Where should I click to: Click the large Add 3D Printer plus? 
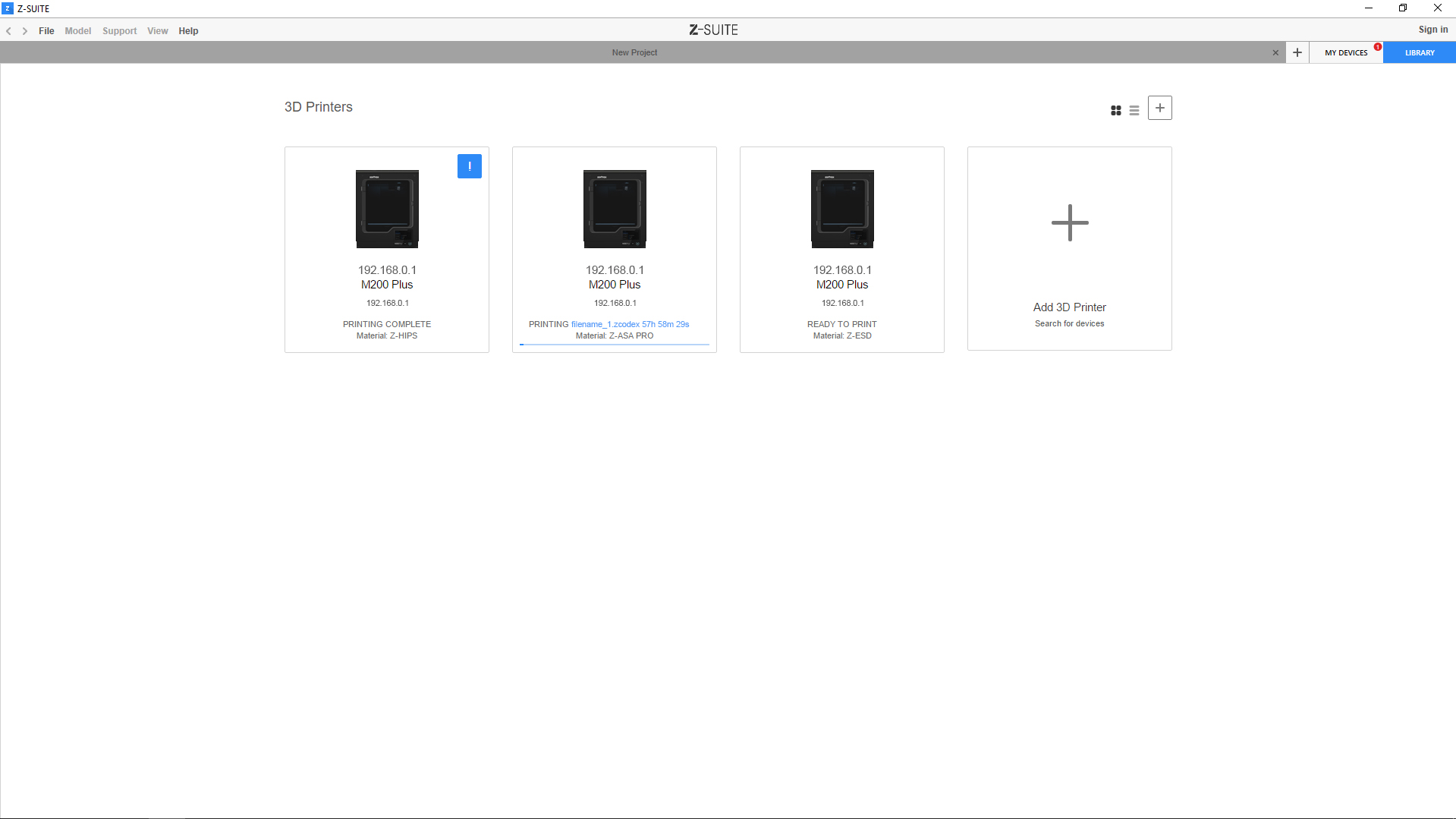[x=1069, y=222]
